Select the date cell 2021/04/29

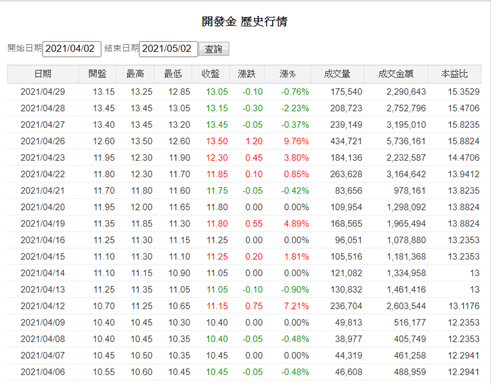pyautogui.click(x=43, y=92)
